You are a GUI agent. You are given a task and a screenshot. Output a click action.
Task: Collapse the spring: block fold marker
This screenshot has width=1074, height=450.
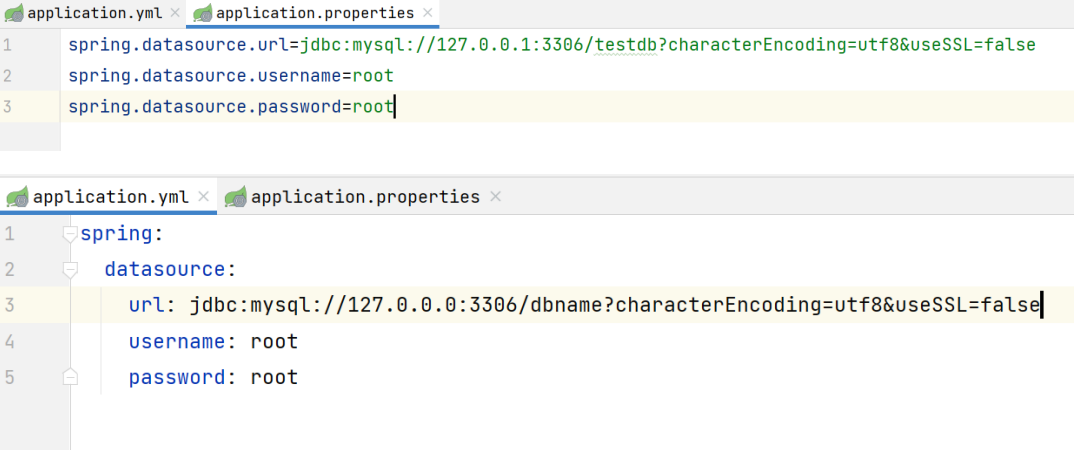pyautogui.click(x=70, y=234)
